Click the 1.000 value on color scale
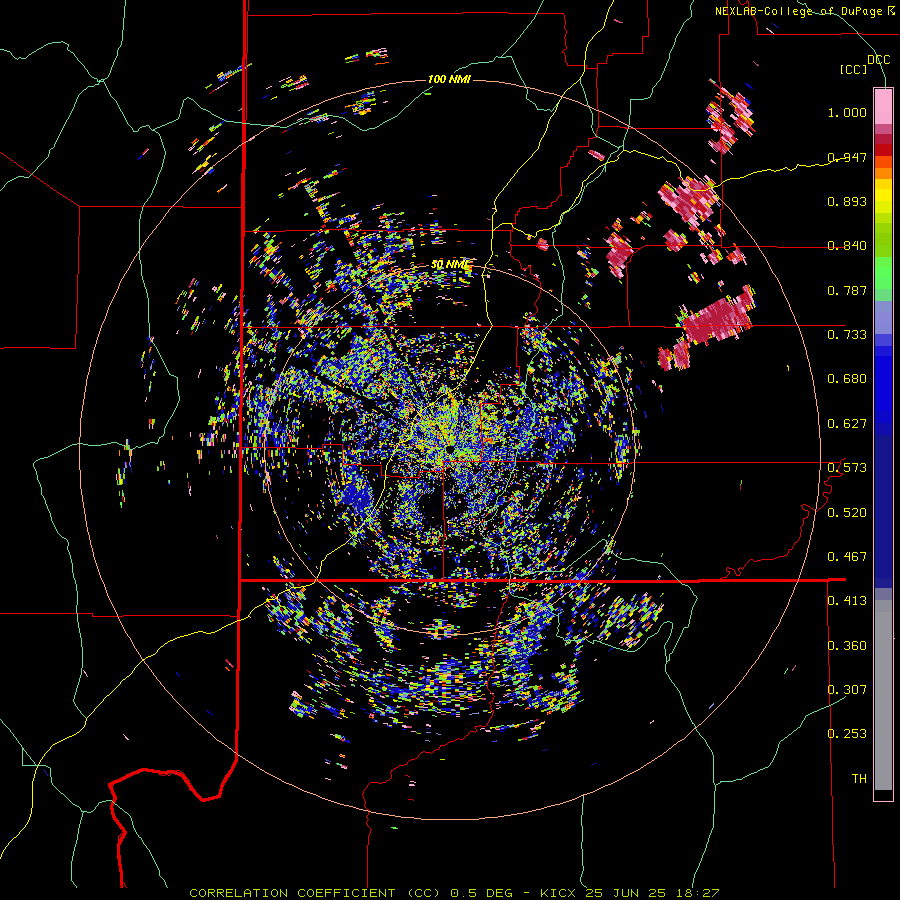 [x=847, y=112]
